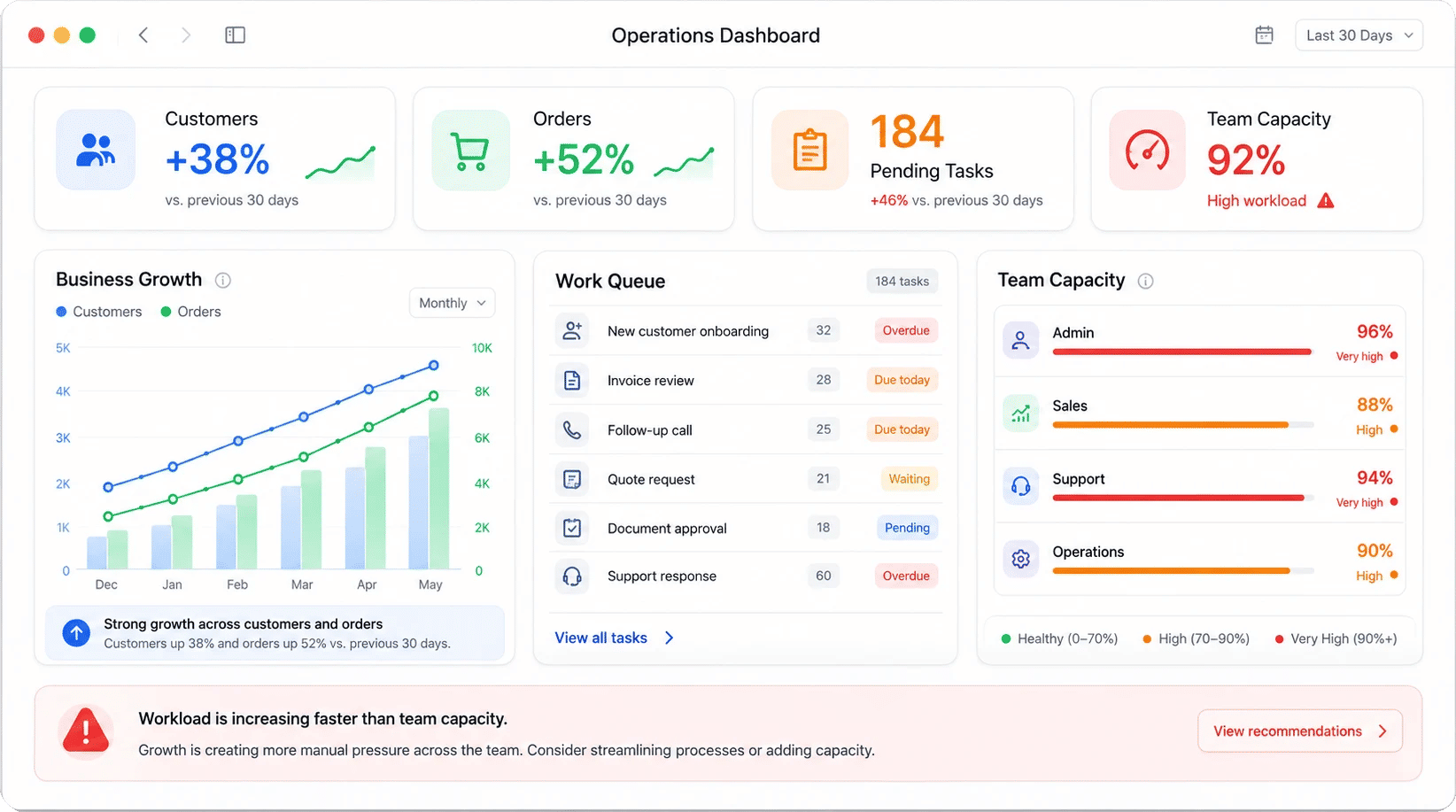The height and width of the screenshot is (812, 1456).
Task: Open the Last 30 Days dropdown
Action: 1359,35
